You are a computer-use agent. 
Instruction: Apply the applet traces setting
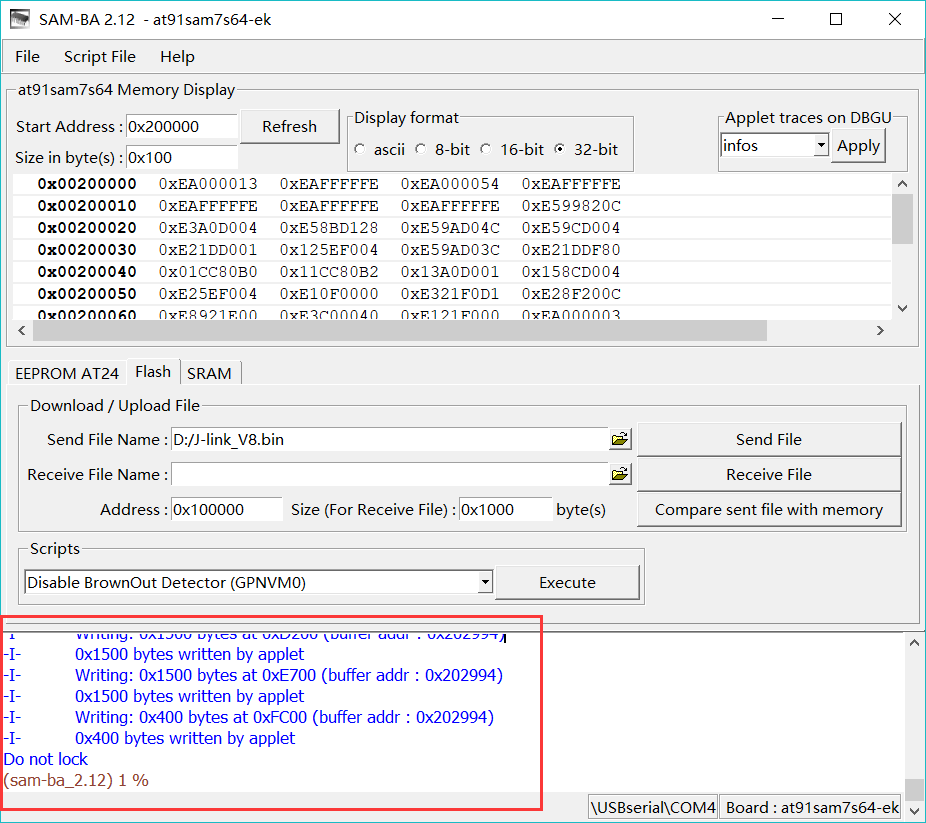(858, 144)
